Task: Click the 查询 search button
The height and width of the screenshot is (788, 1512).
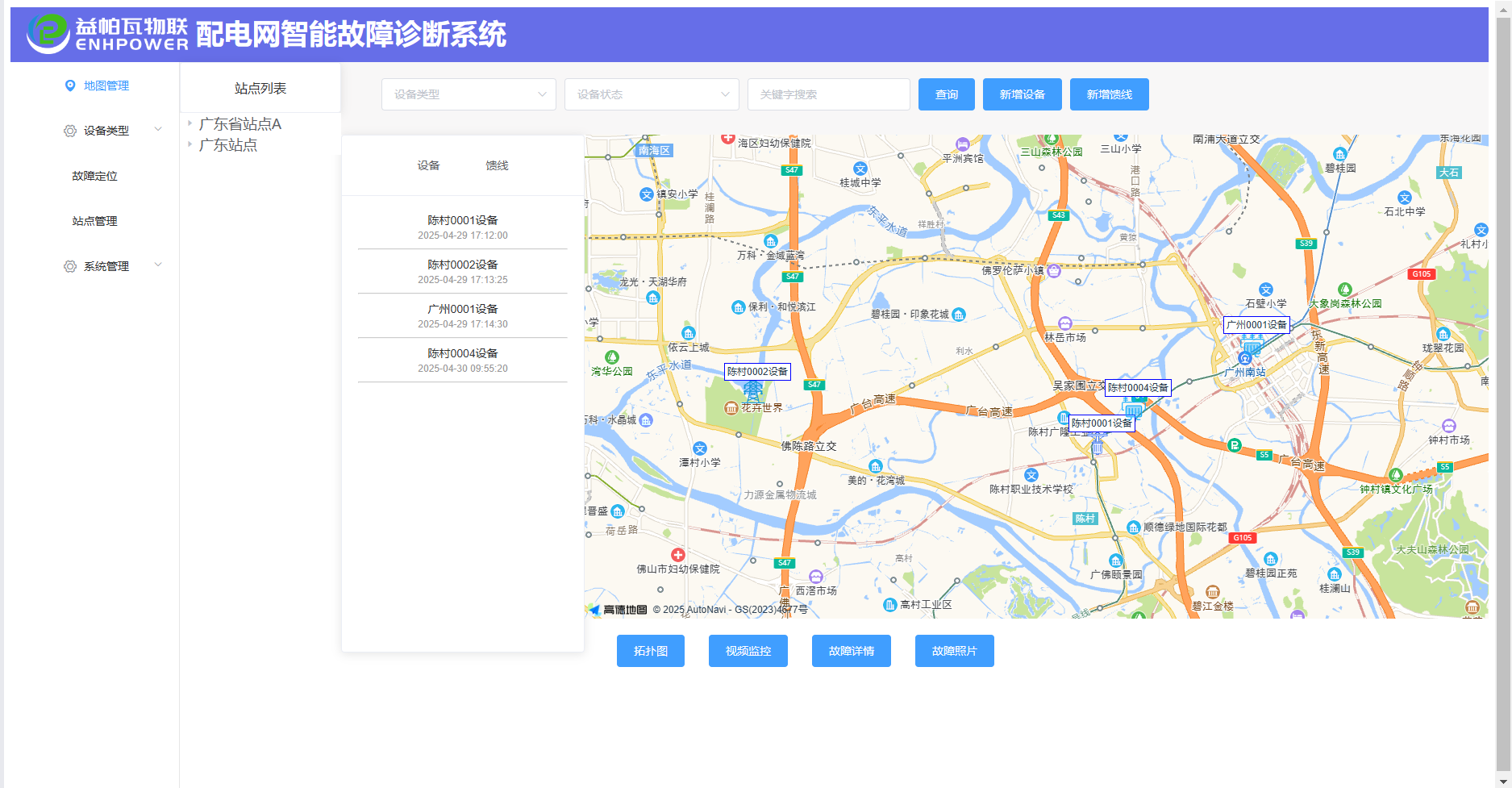Action: tap(947, 94)
